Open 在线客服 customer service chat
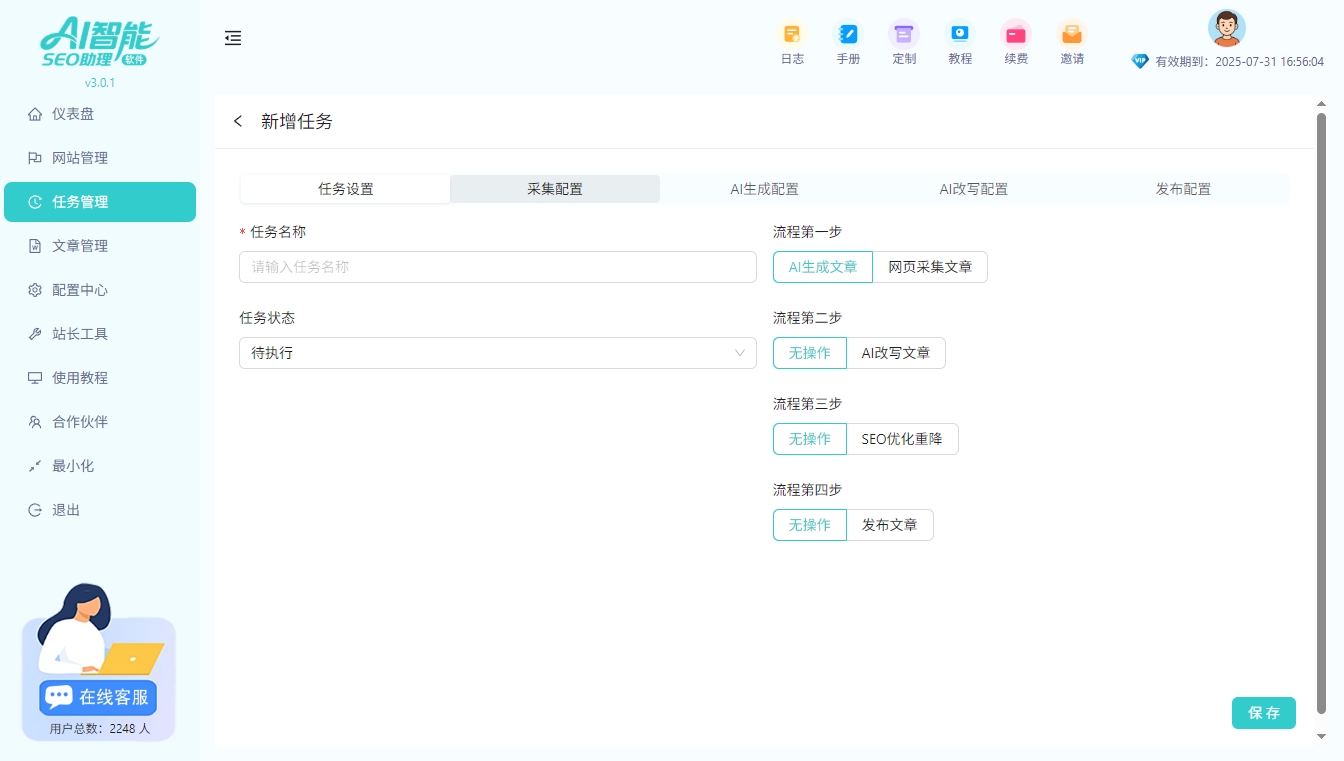1344x761 pixels. tap(97, 696)
